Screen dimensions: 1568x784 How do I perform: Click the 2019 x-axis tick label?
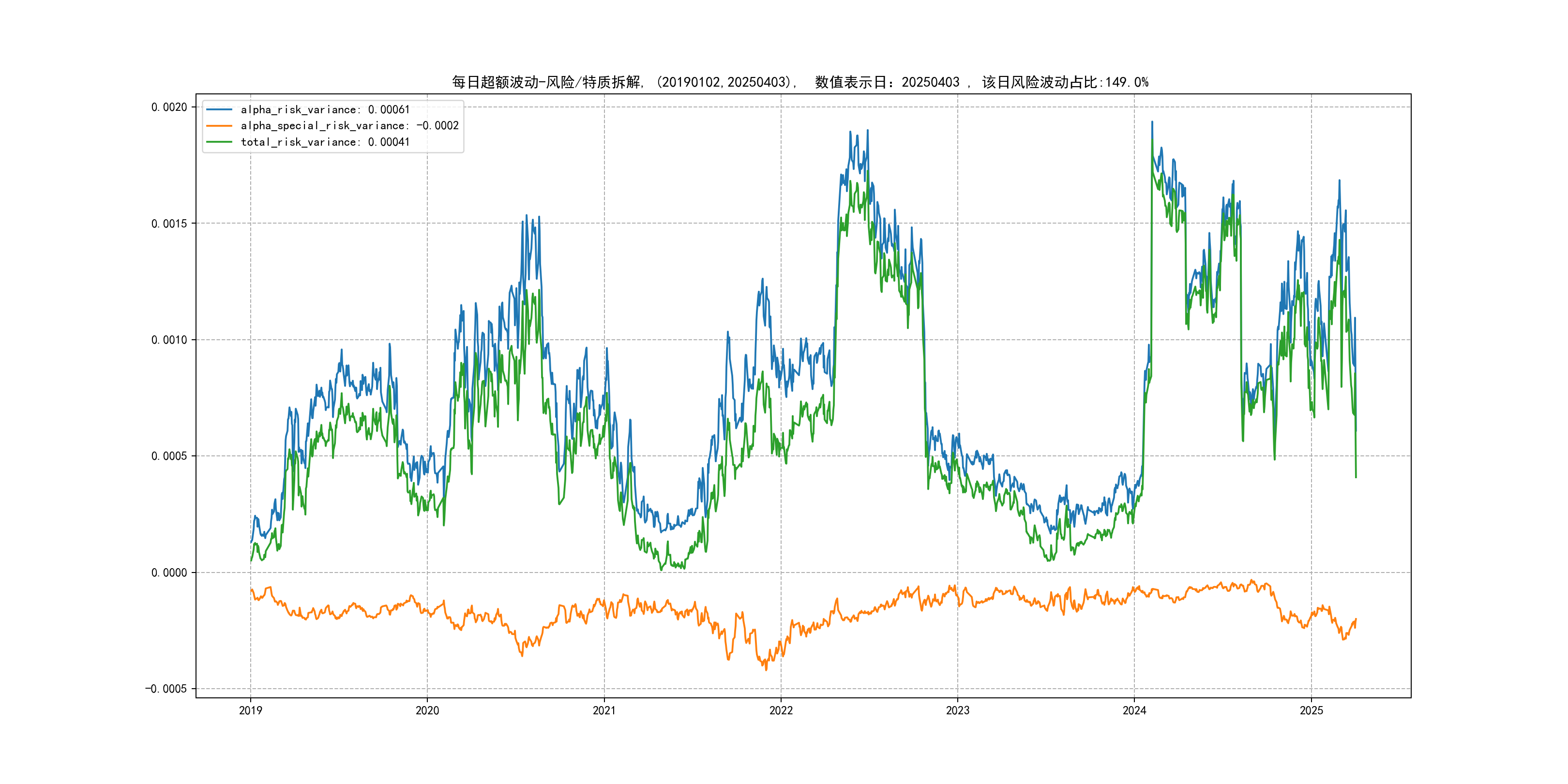tap(250, 710)
